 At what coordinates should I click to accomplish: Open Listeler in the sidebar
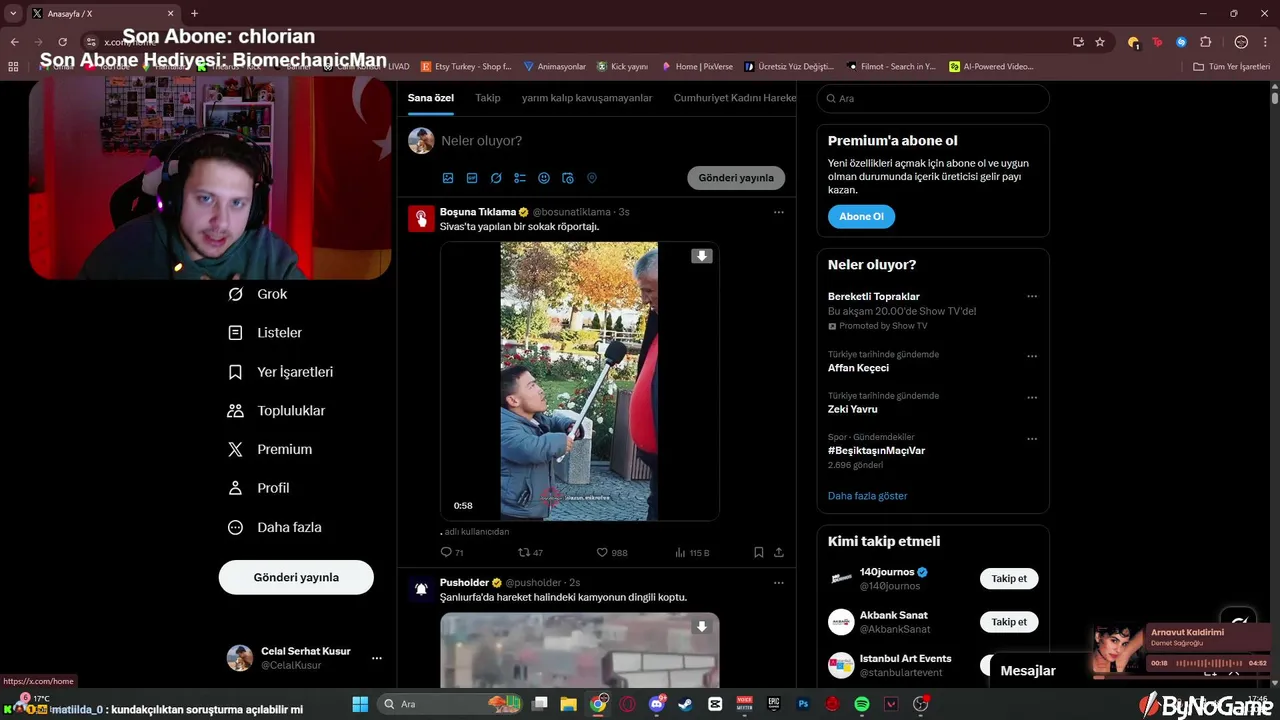click(265, 333)
